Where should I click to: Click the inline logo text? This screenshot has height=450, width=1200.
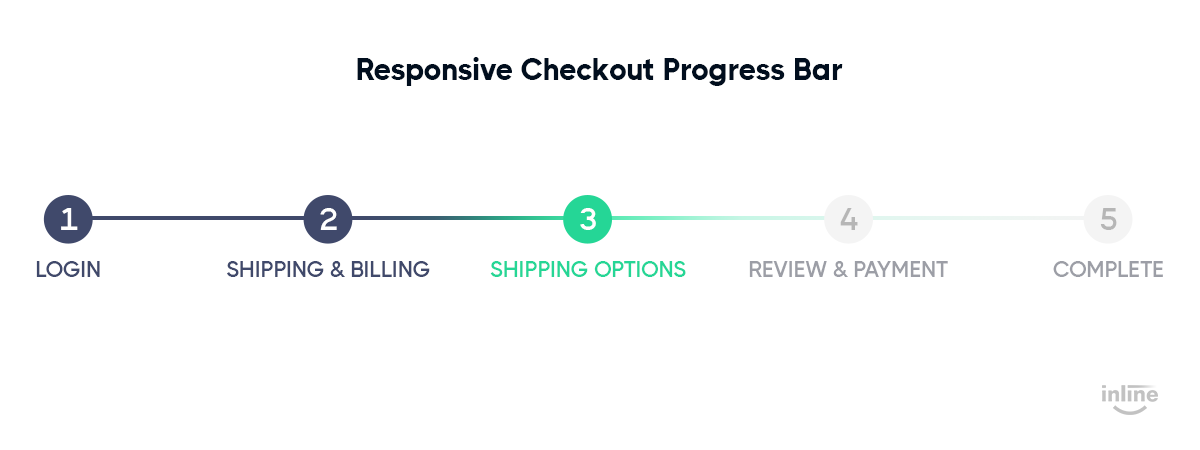click(x=1130, y=394)
